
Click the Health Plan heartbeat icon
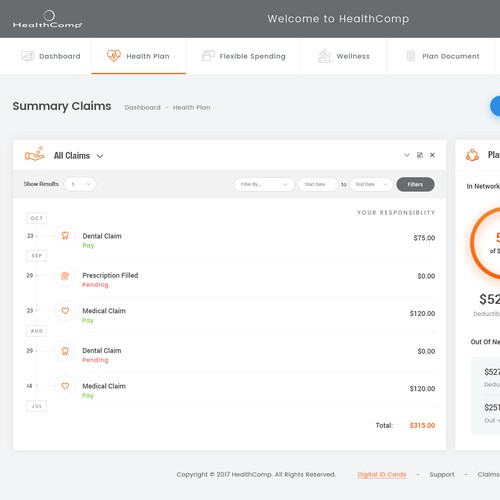[114, 56]
